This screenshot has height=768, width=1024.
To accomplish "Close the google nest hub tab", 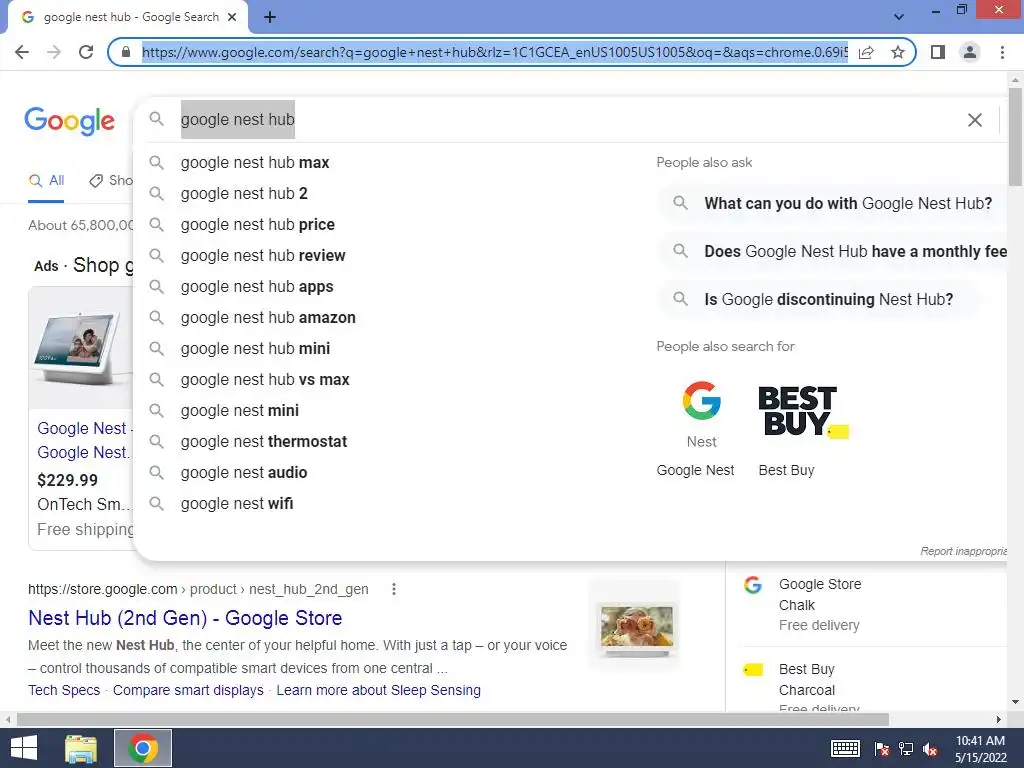I will 232,18.
